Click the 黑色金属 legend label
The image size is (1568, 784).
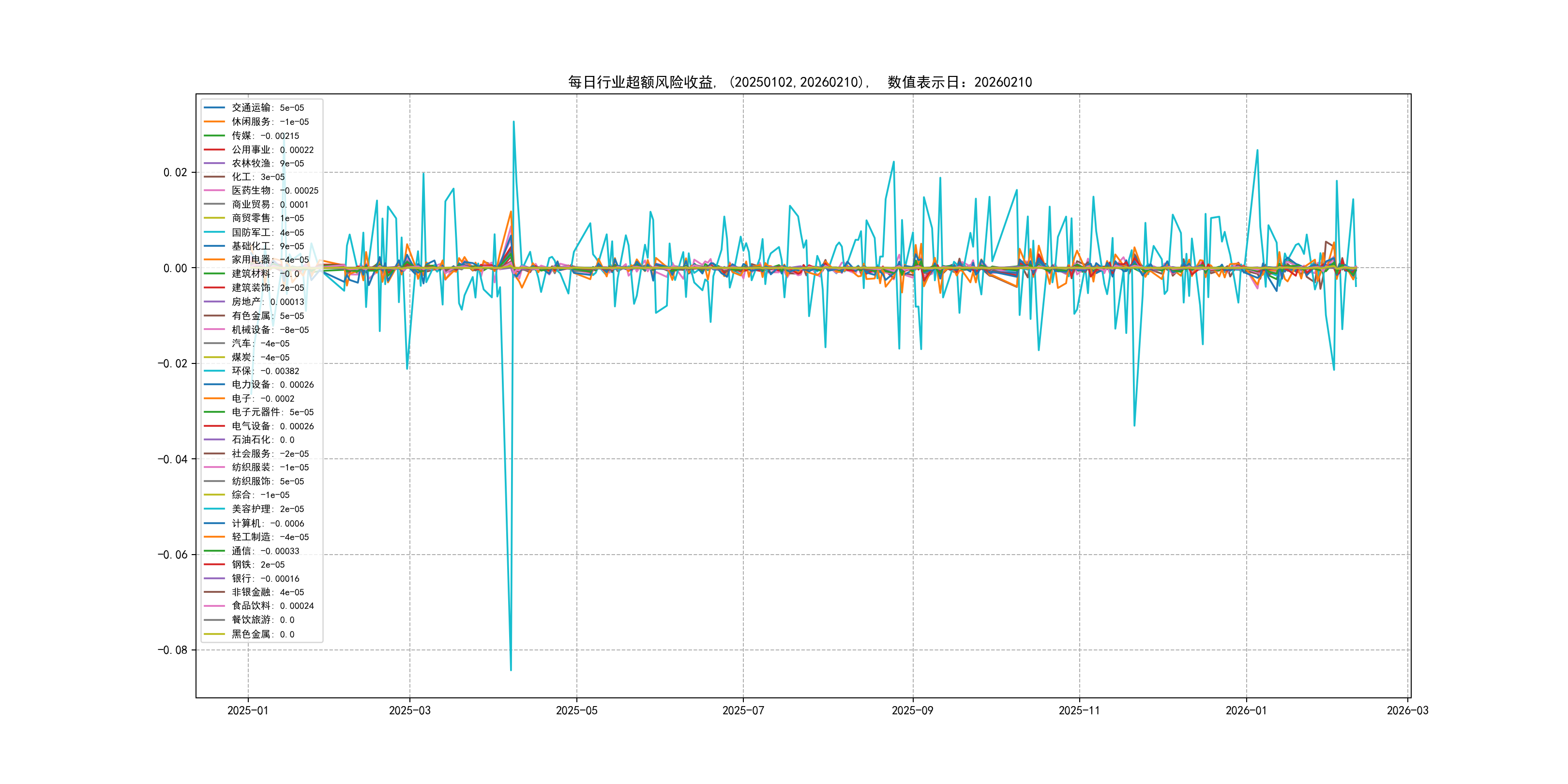262,633
